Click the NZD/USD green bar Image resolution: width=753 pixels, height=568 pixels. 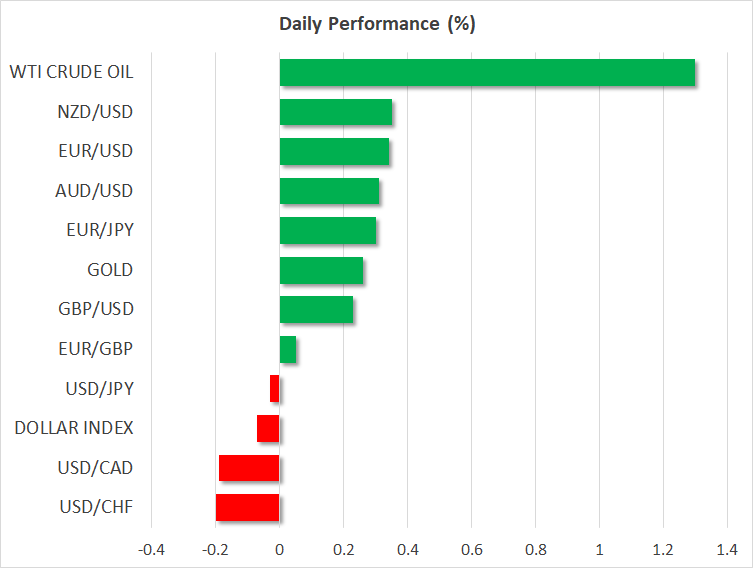pos(335,112)
